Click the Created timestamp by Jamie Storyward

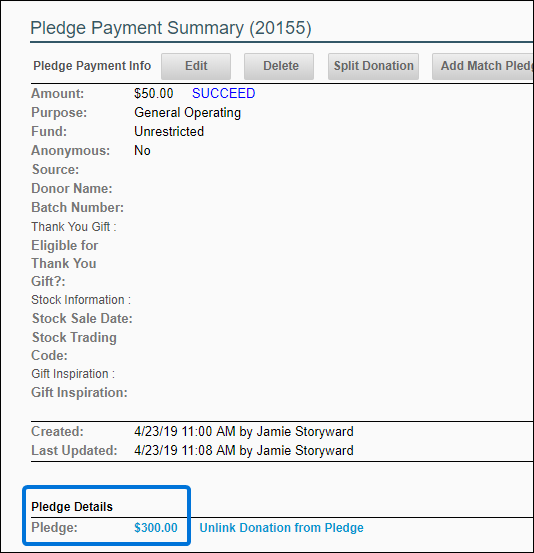[244, 431]
